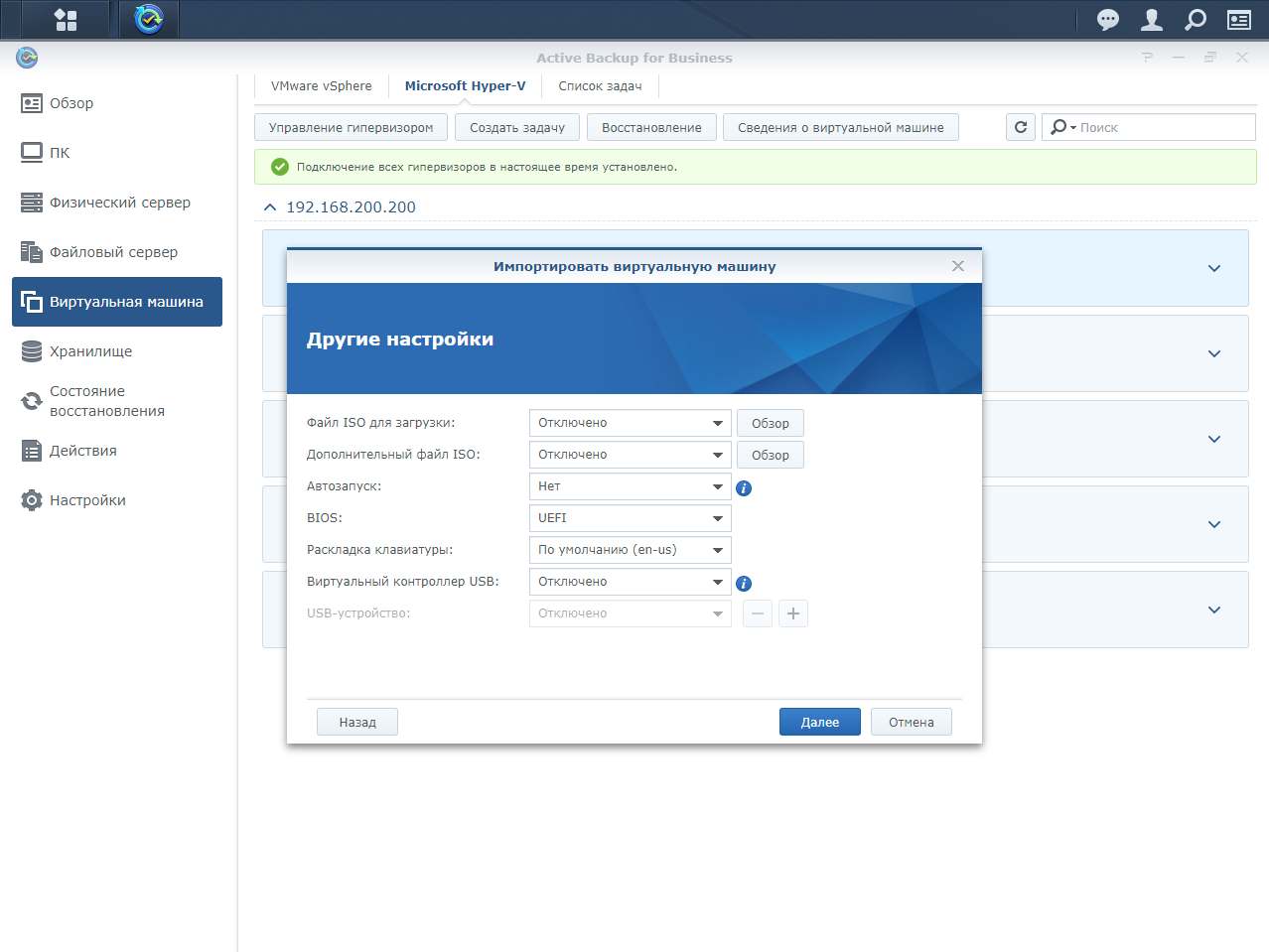Click Active Backup icon in taskbar
The image size is (1269, 952).
pos(149,19)
